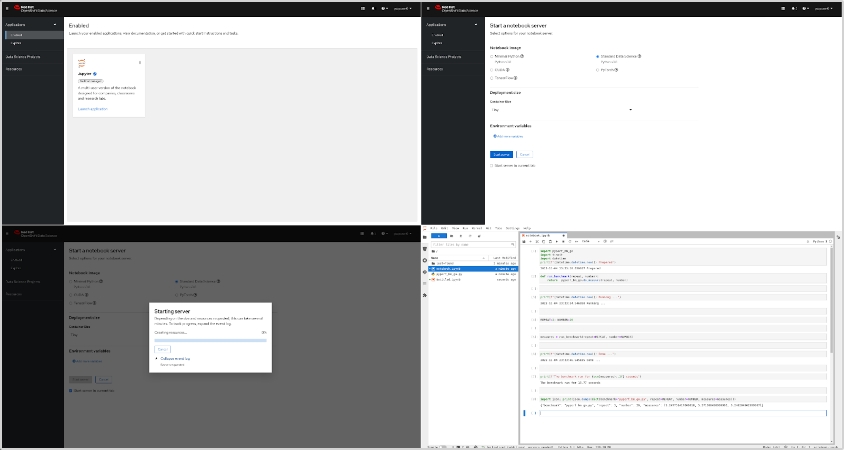Select the Minimal Python notebook image radio

492,56
